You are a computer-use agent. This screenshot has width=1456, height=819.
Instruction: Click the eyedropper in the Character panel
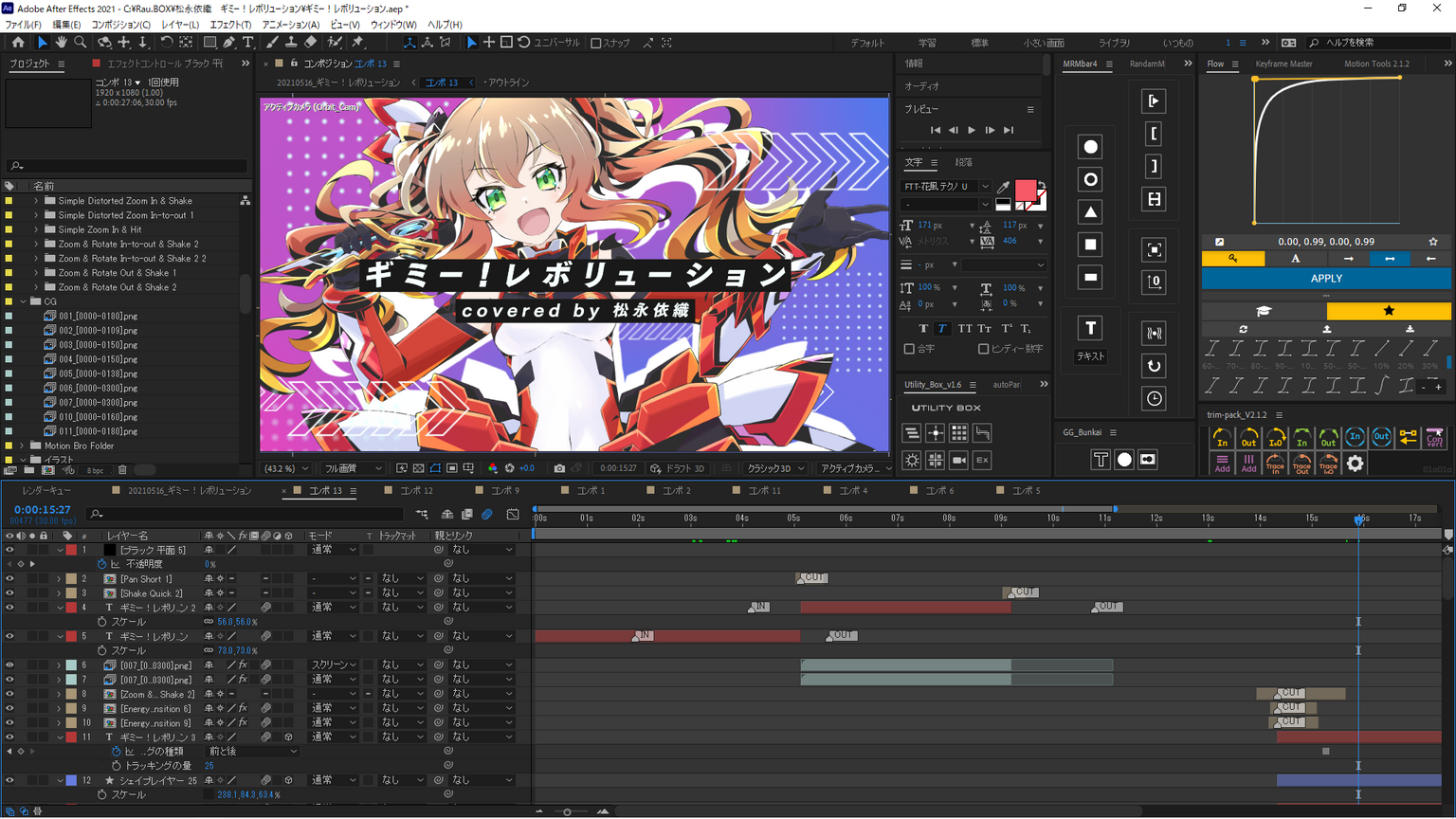pyautogui.click(x=1003, y=187)
